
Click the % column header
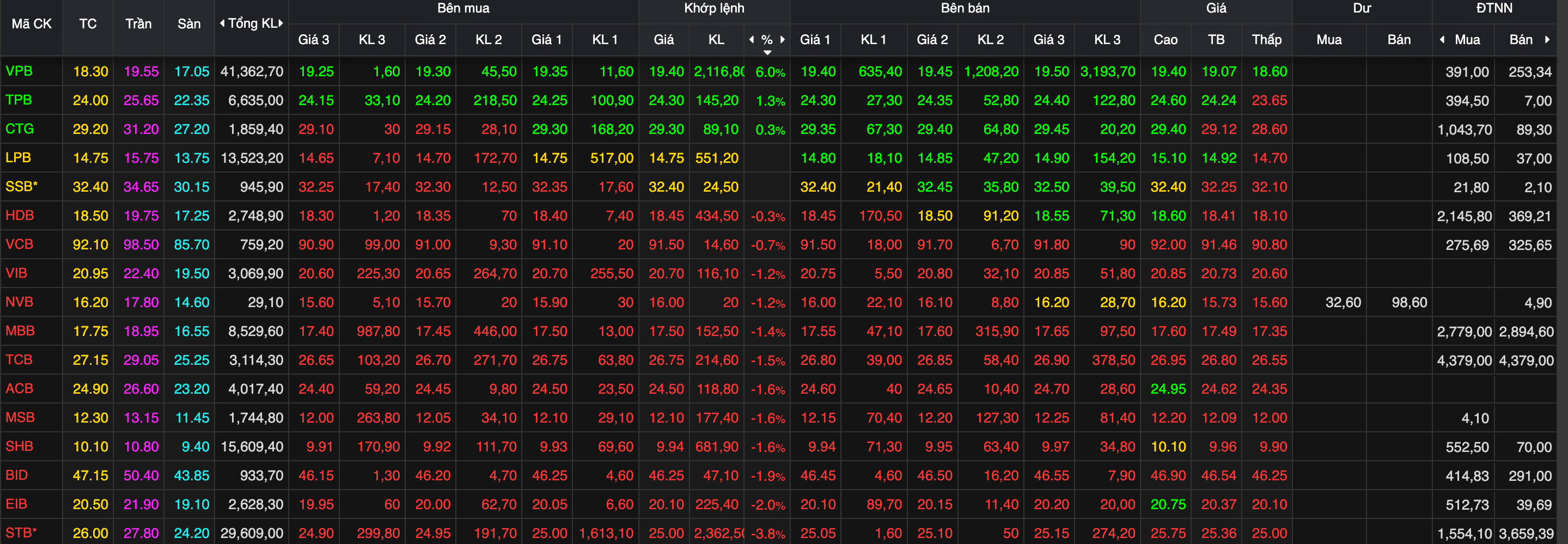pos(767,40)
